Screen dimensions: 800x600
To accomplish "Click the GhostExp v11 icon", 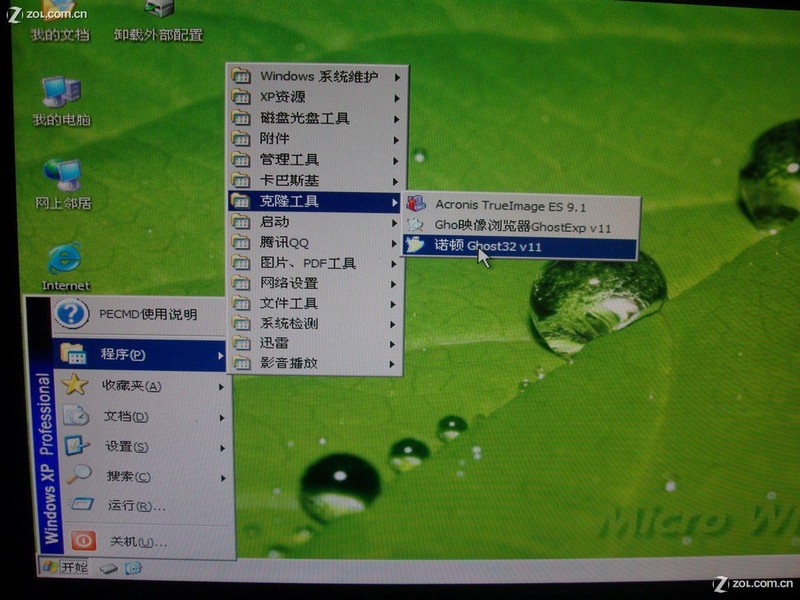I will pyautogui.click(x=416, y=224).
